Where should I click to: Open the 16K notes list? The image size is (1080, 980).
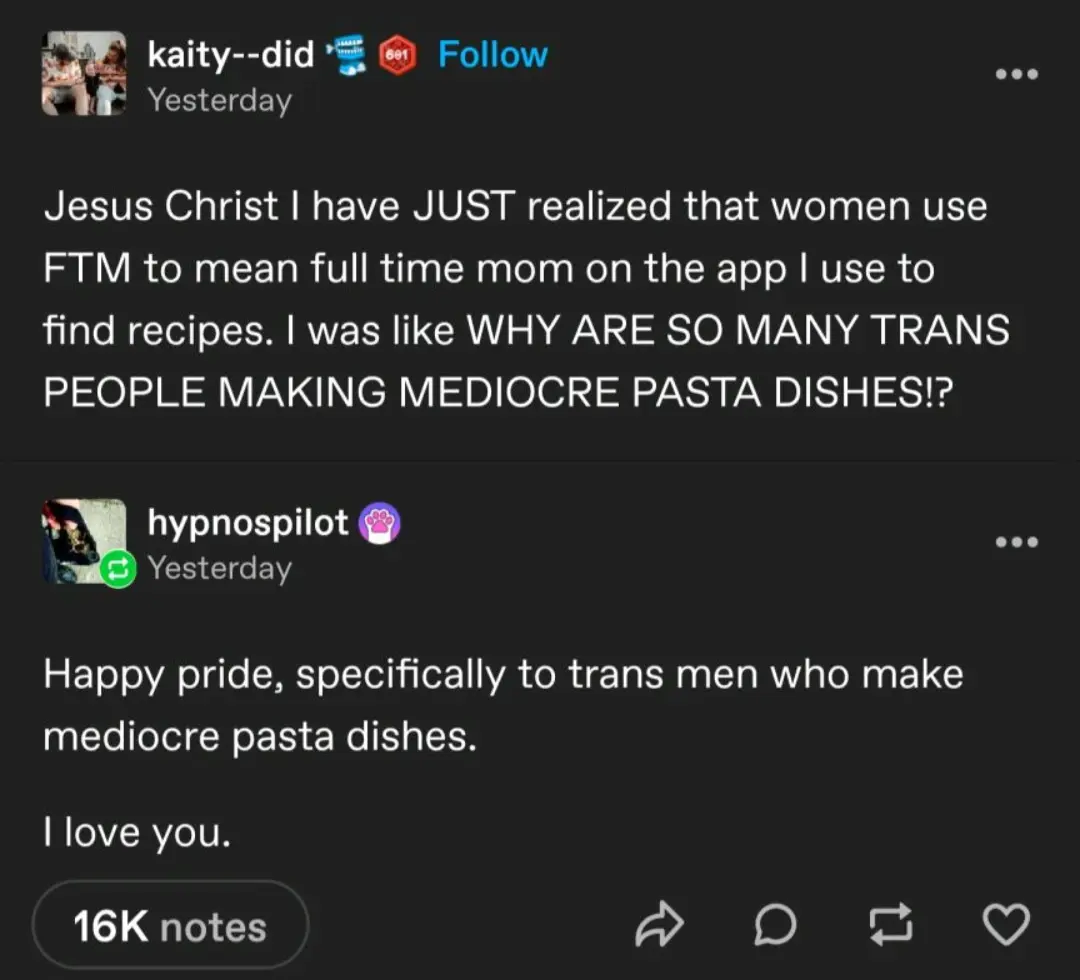pyautogui.click(x=170, y=927)
